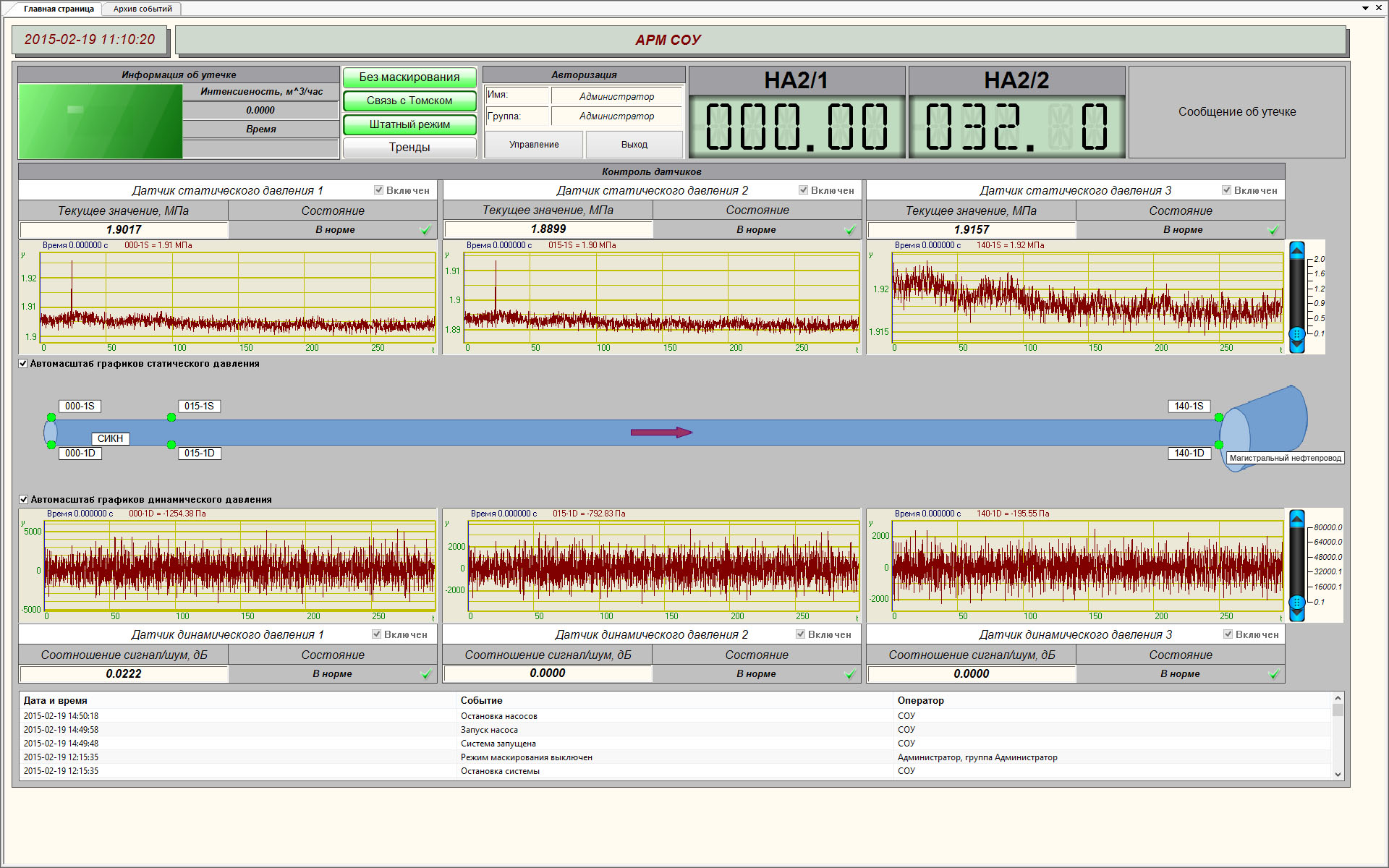Image resolution: width=1389 pixels, height=868 pixels.
Task: Click the Управление button
Action: [x=534, y=145]
